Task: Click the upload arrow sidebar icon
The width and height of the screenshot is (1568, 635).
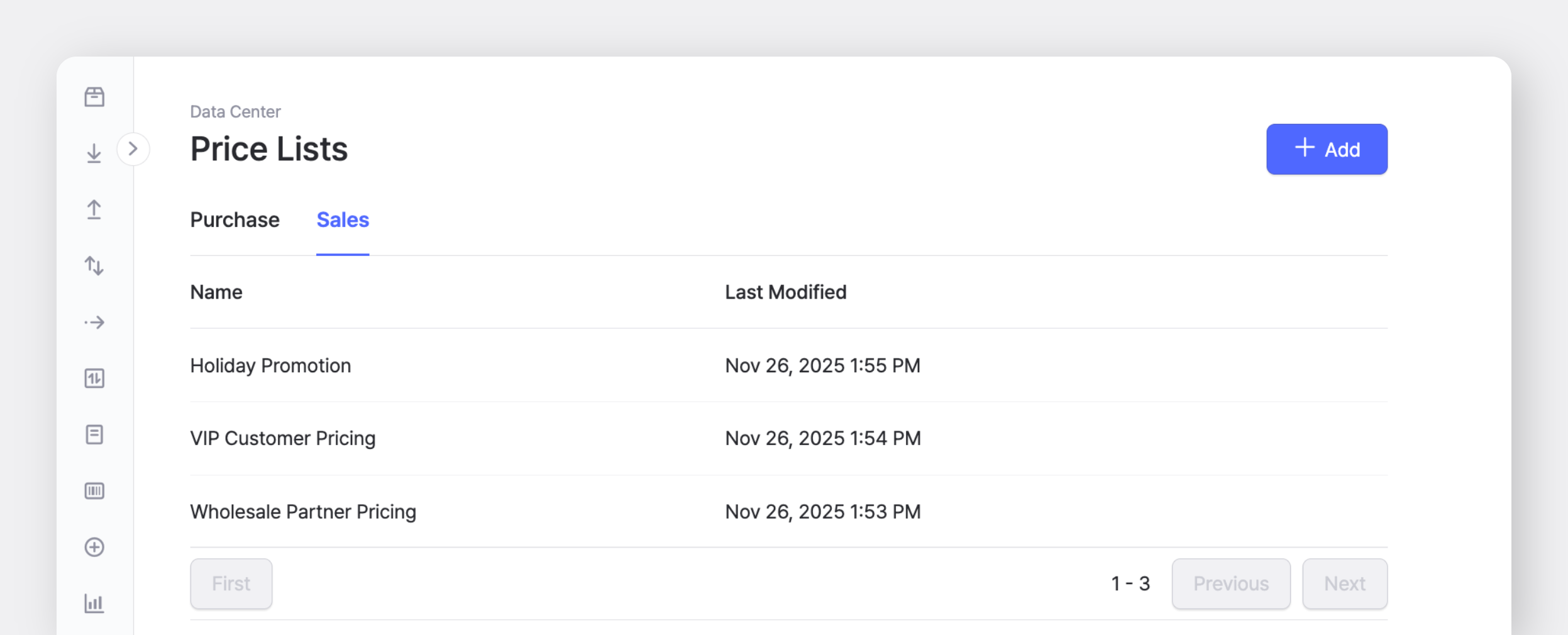Action: (x=94, y=209)
